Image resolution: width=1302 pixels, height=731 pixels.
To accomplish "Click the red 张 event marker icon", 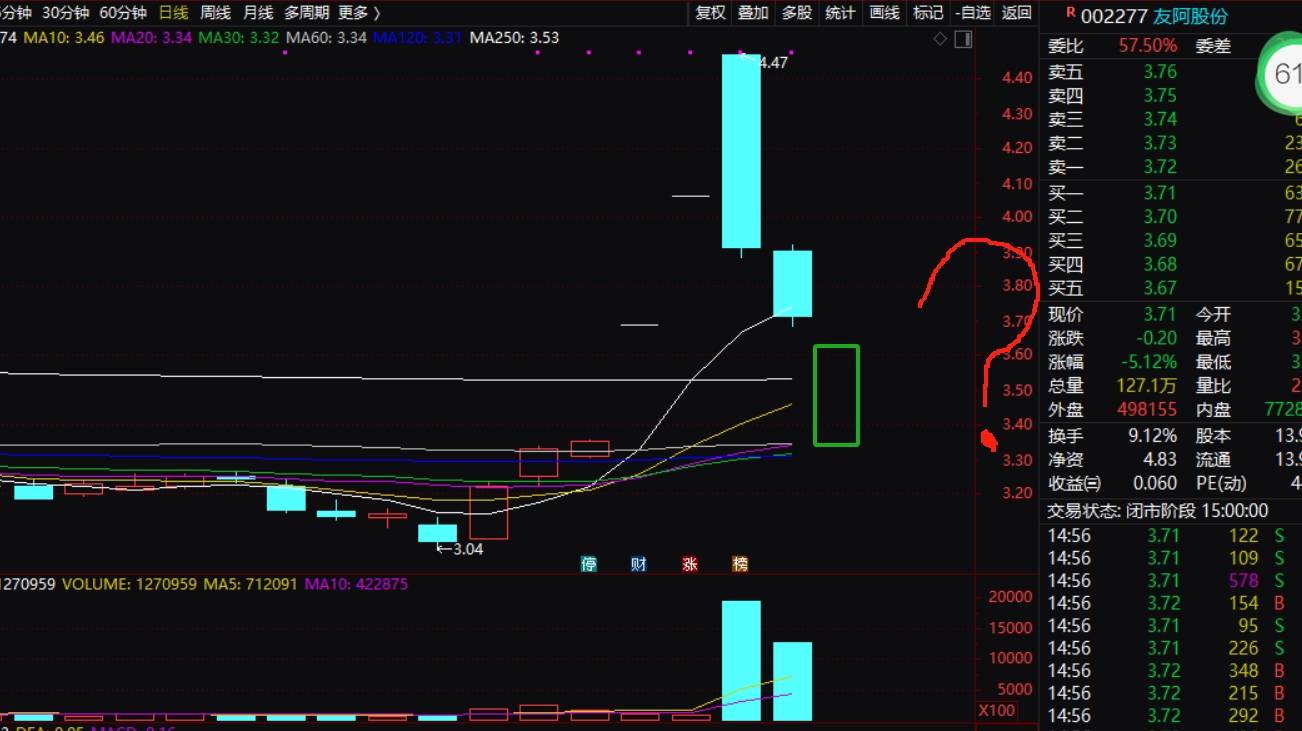I will click(689, 564).
